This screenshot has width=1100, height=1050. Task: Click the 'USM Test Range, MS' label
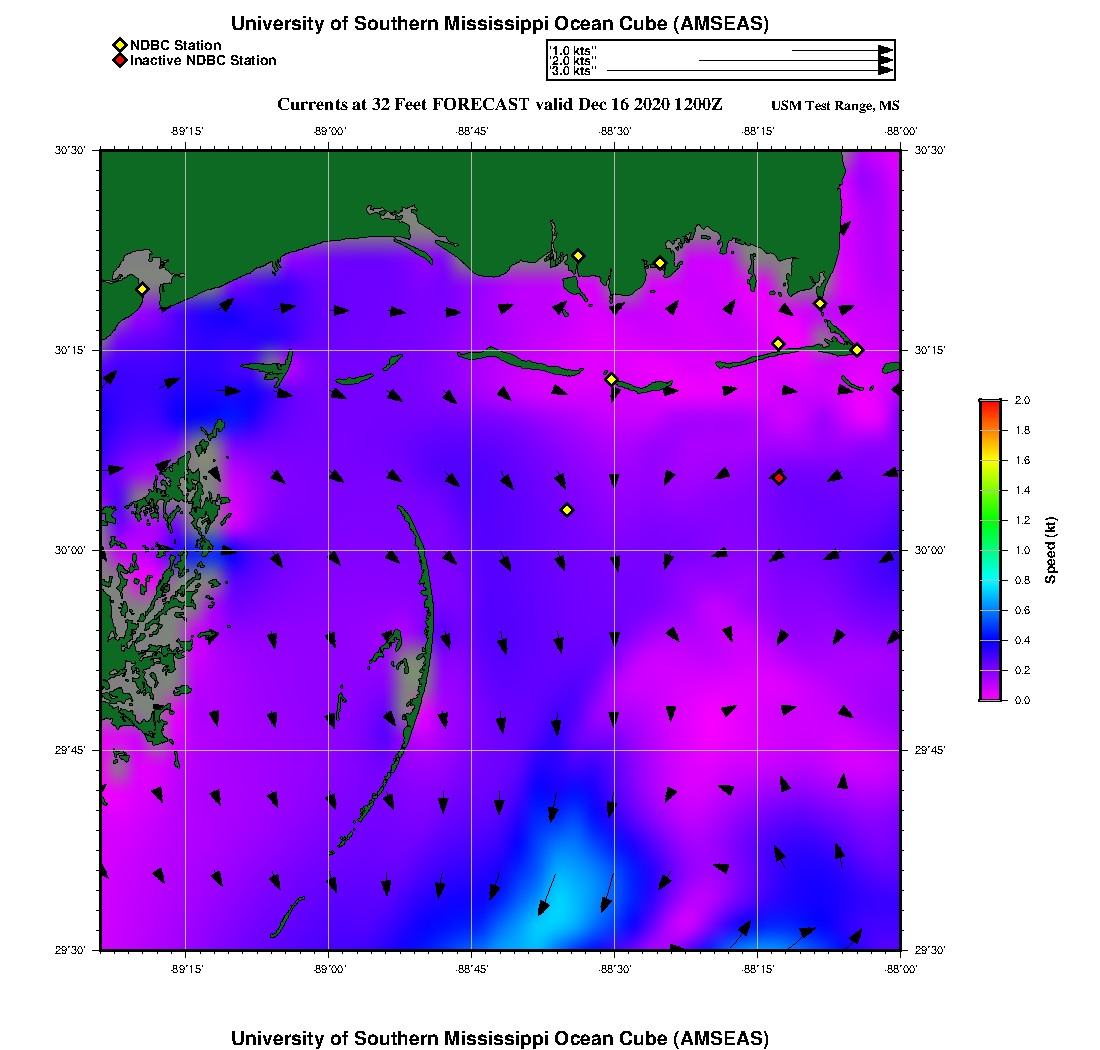pos(835,106)
